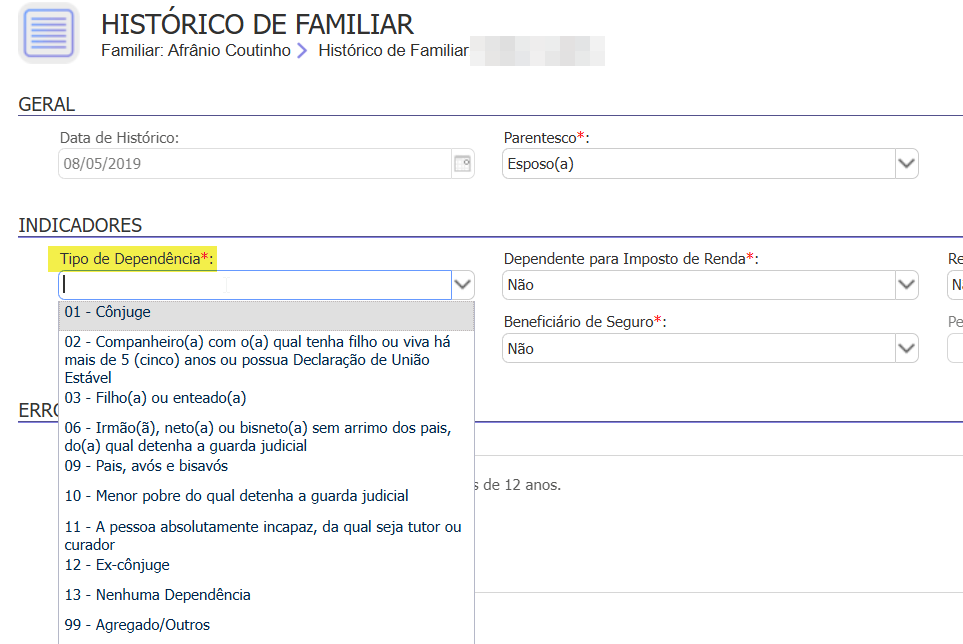Image resolution: width=963 pixels, height=644 pixels.
Task: Click the Histórico de Familiar page icon
Action: pyautogui.click(x=48, y=33)
